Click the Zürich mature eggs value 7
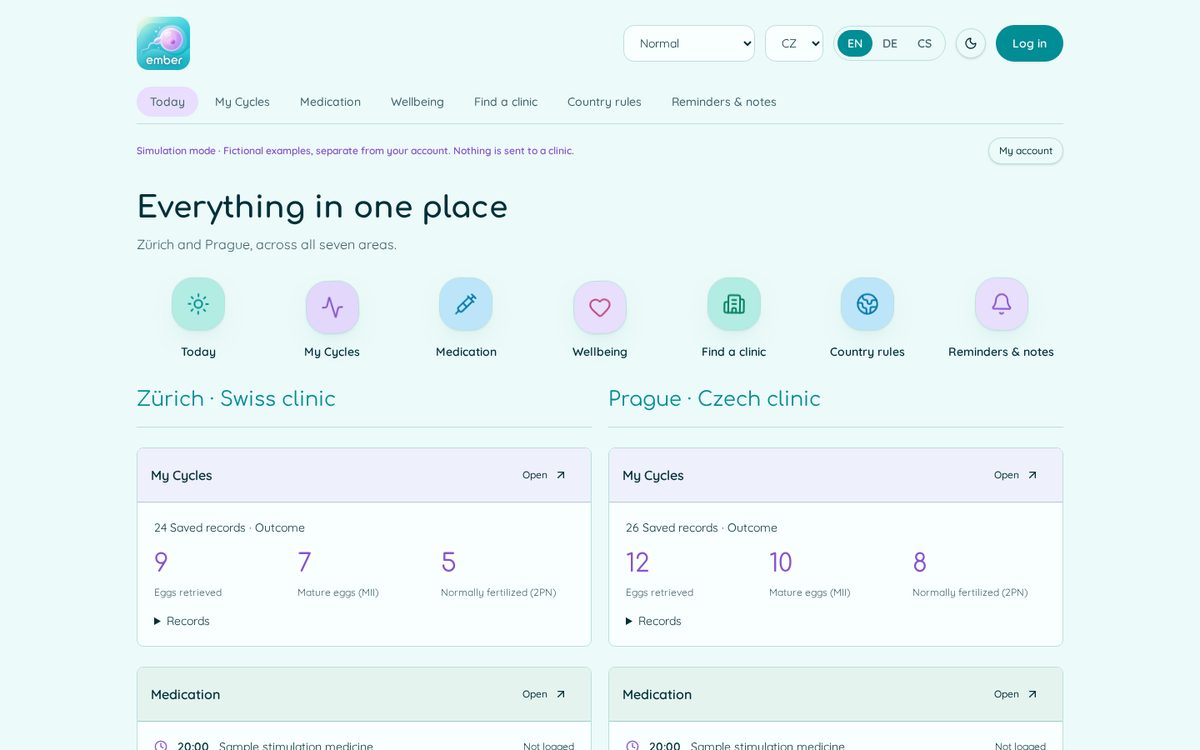The height and width of the screenshot is (750, 1200). click(304, 562)
